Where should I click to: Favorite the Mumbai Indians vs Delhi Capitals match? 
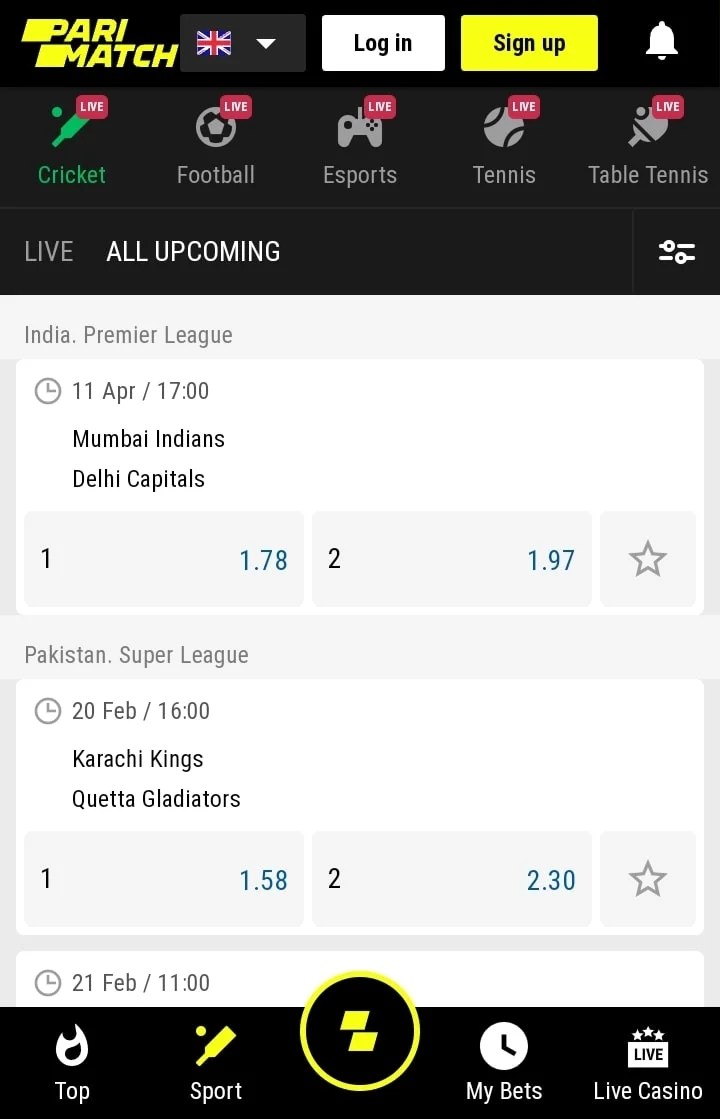[x=647, y=559]
